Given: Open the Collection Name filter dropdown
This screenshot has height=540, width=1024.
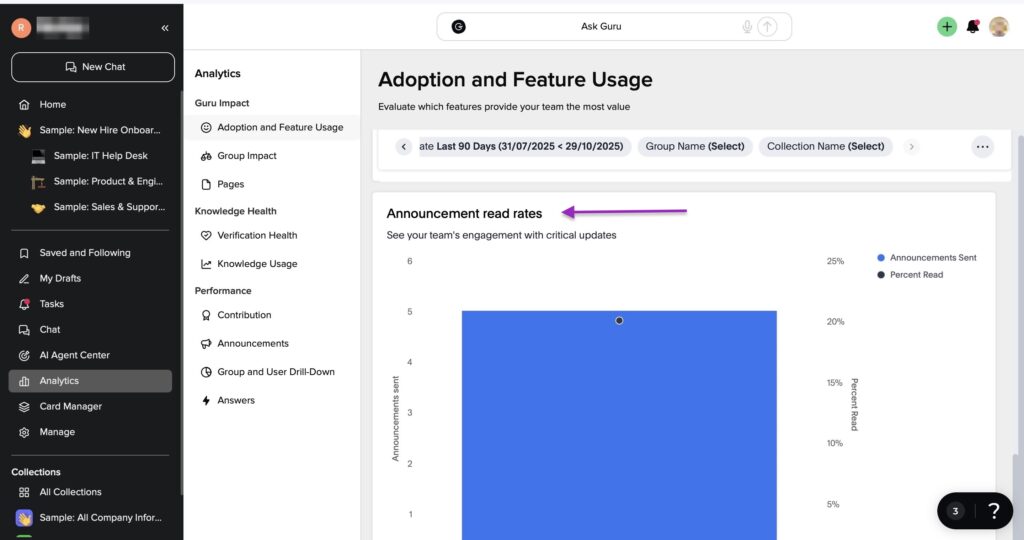Looking at the screenshot, I should (x=825, y=146).
